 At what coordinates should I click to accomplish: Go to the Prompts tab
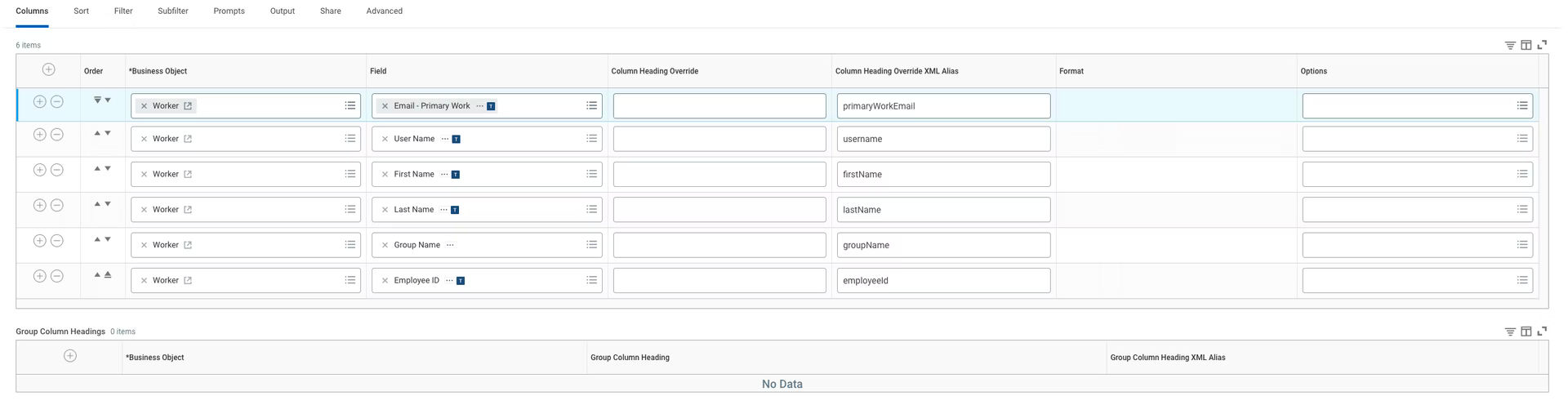click(229, 11)
